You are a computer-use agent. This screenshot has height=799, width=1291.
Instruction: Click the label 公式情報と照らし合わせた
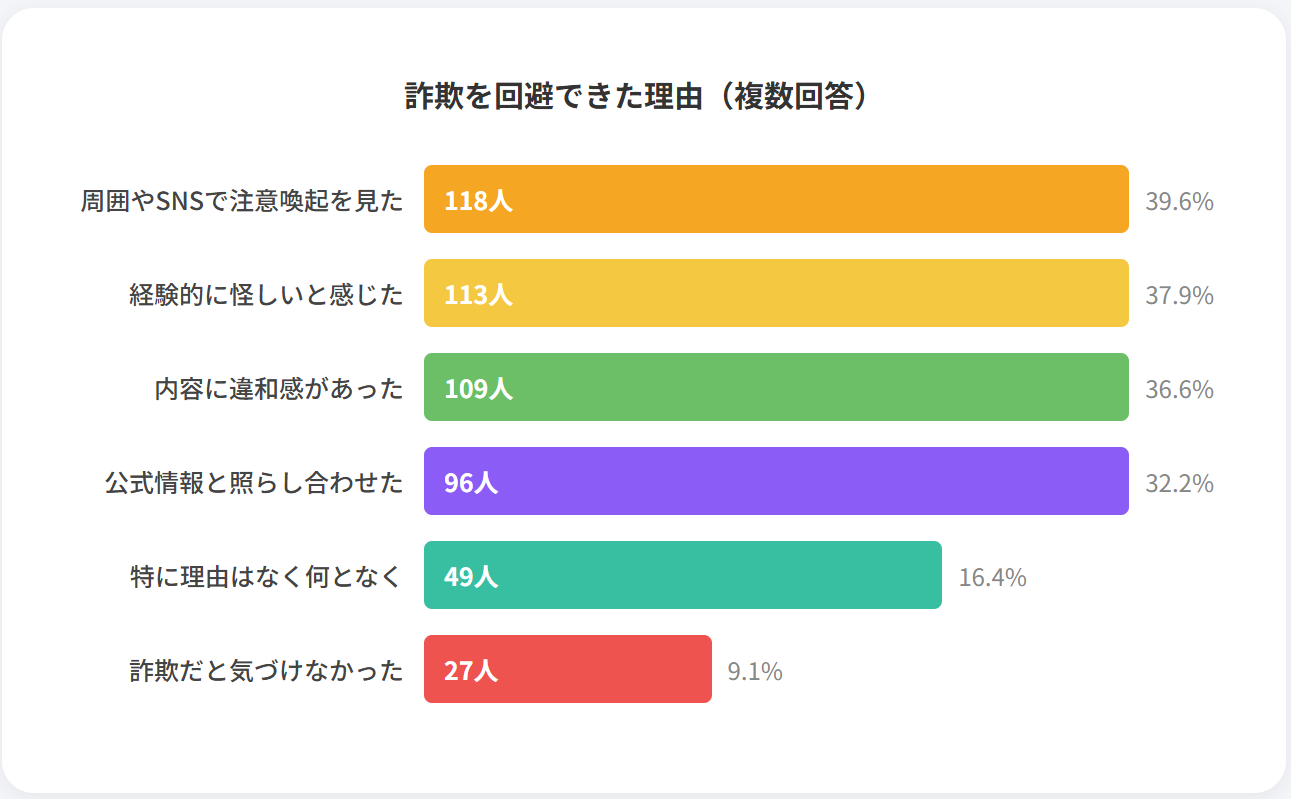[x=254, y=483]
